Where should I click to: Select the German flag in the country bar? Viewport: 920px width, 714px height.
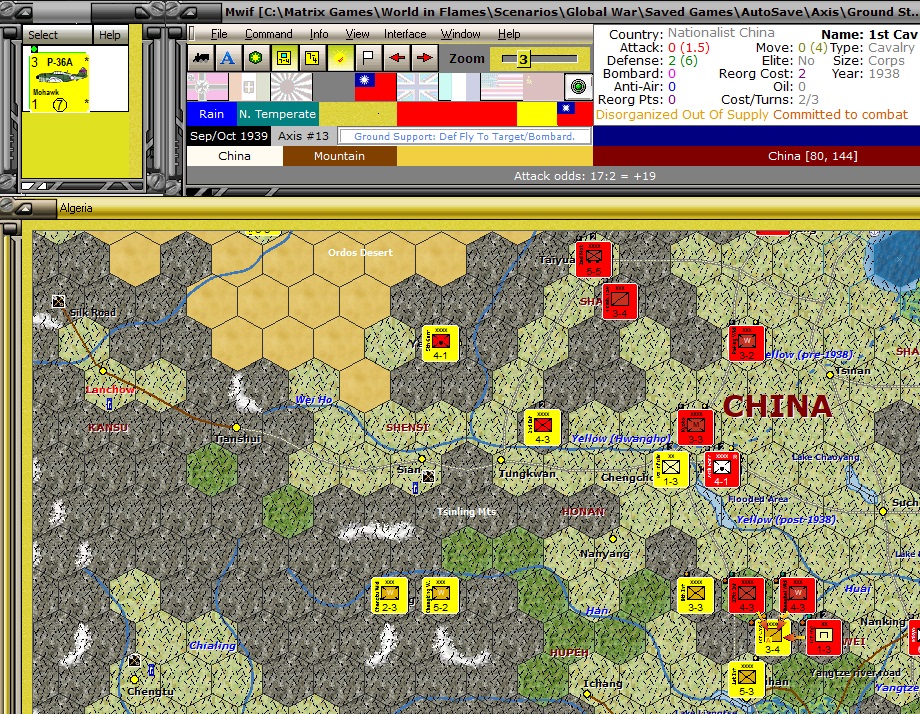click(207, 87)
